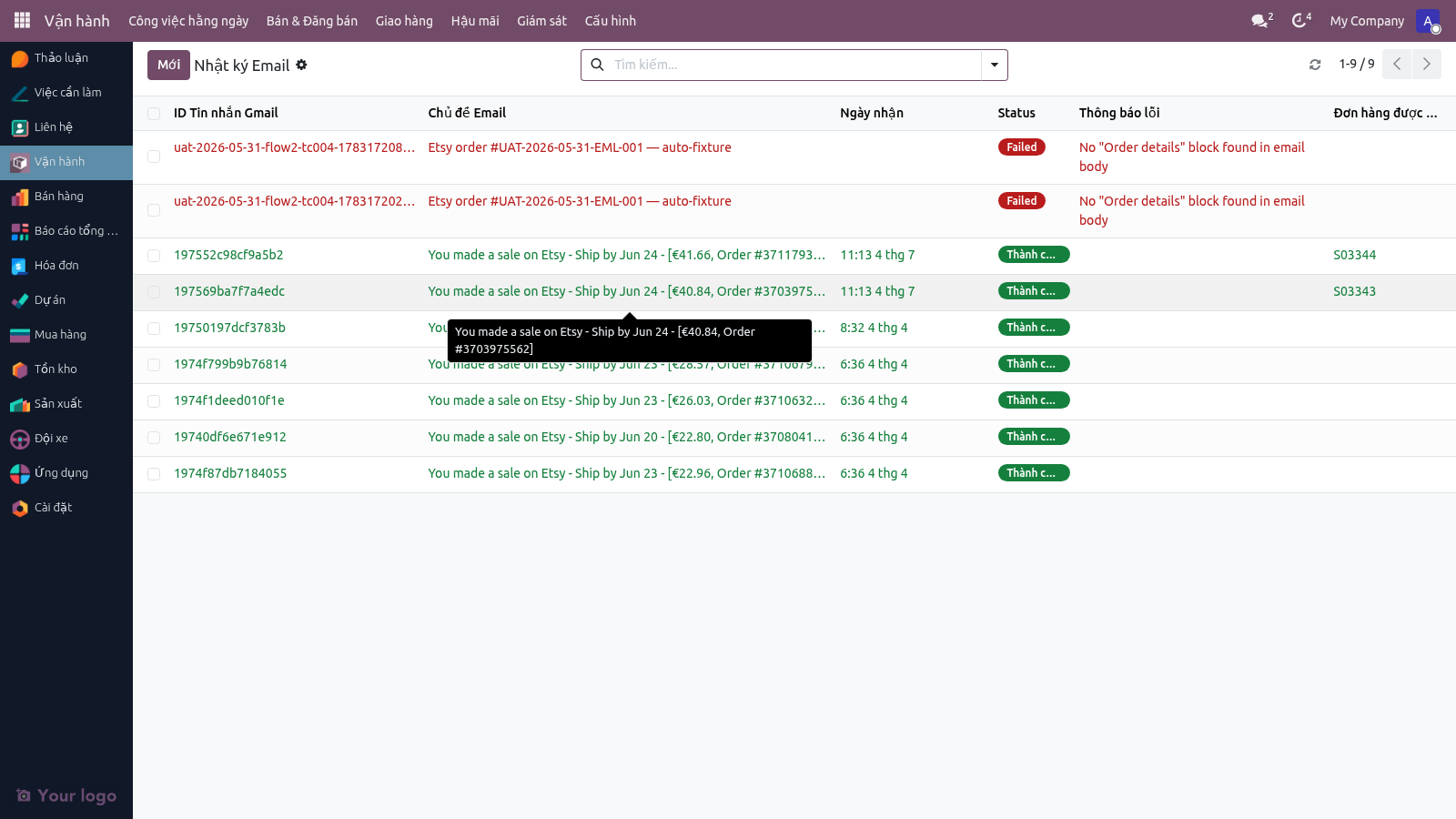The height and width of the screenshot is (819, 1456).
Task: Open Việc cần làm icon in sidebar
Action: click(20, 93)
